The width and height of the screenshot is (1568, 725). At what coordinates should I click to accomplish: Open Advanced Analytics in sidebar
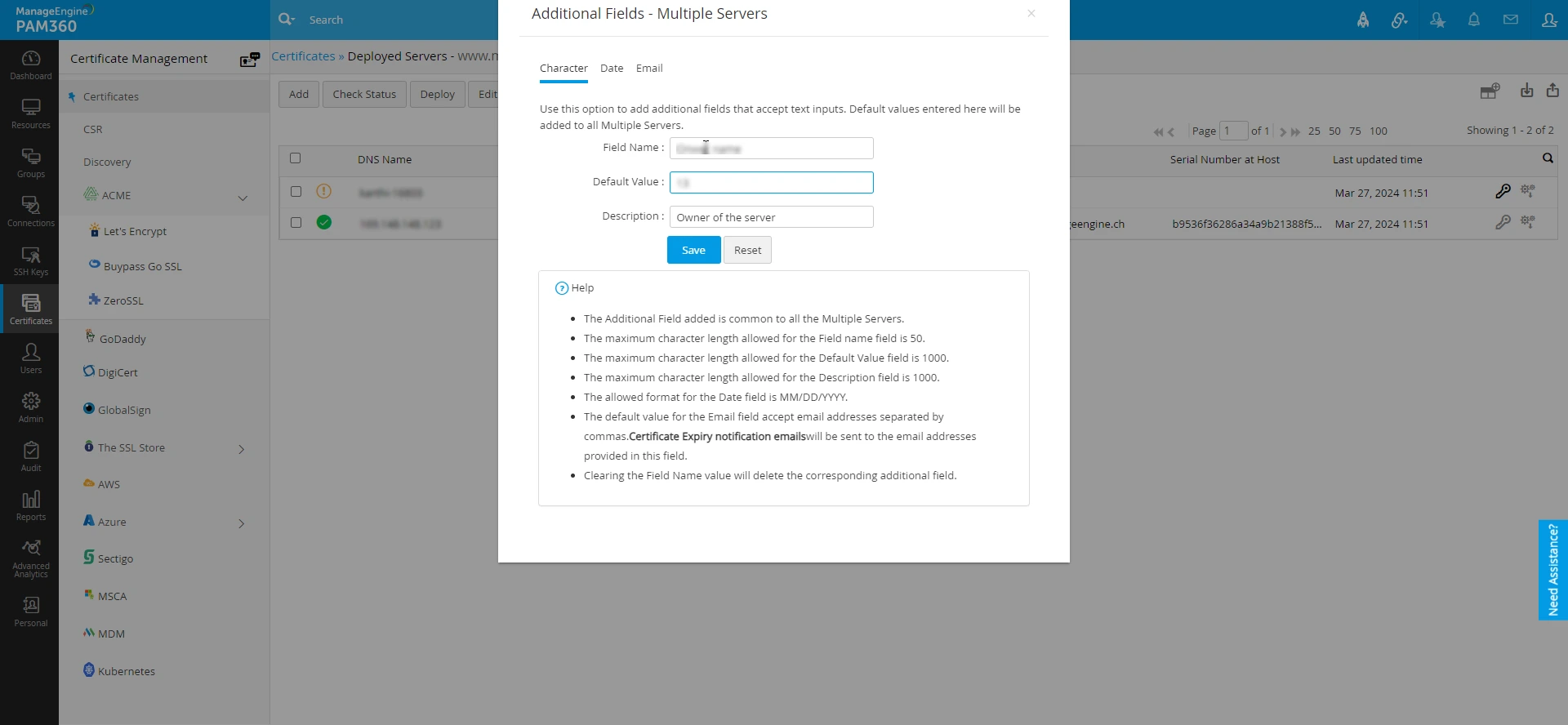[31, 558]
